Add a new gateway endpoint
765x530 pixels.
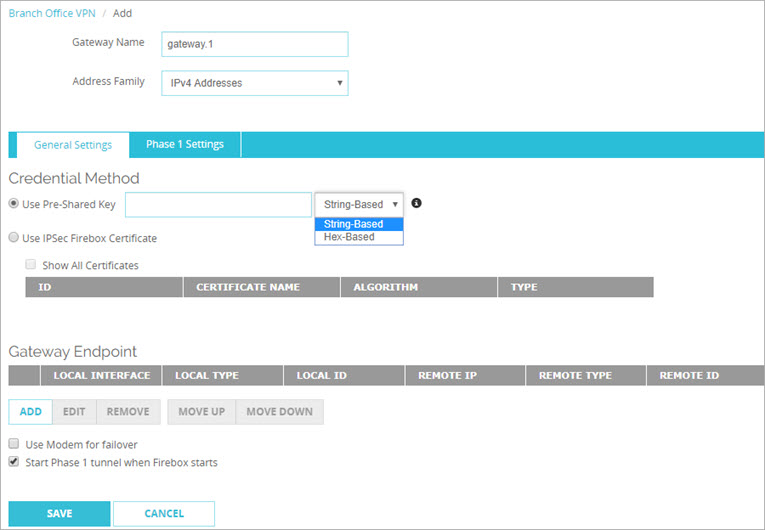tap(30, 412)
